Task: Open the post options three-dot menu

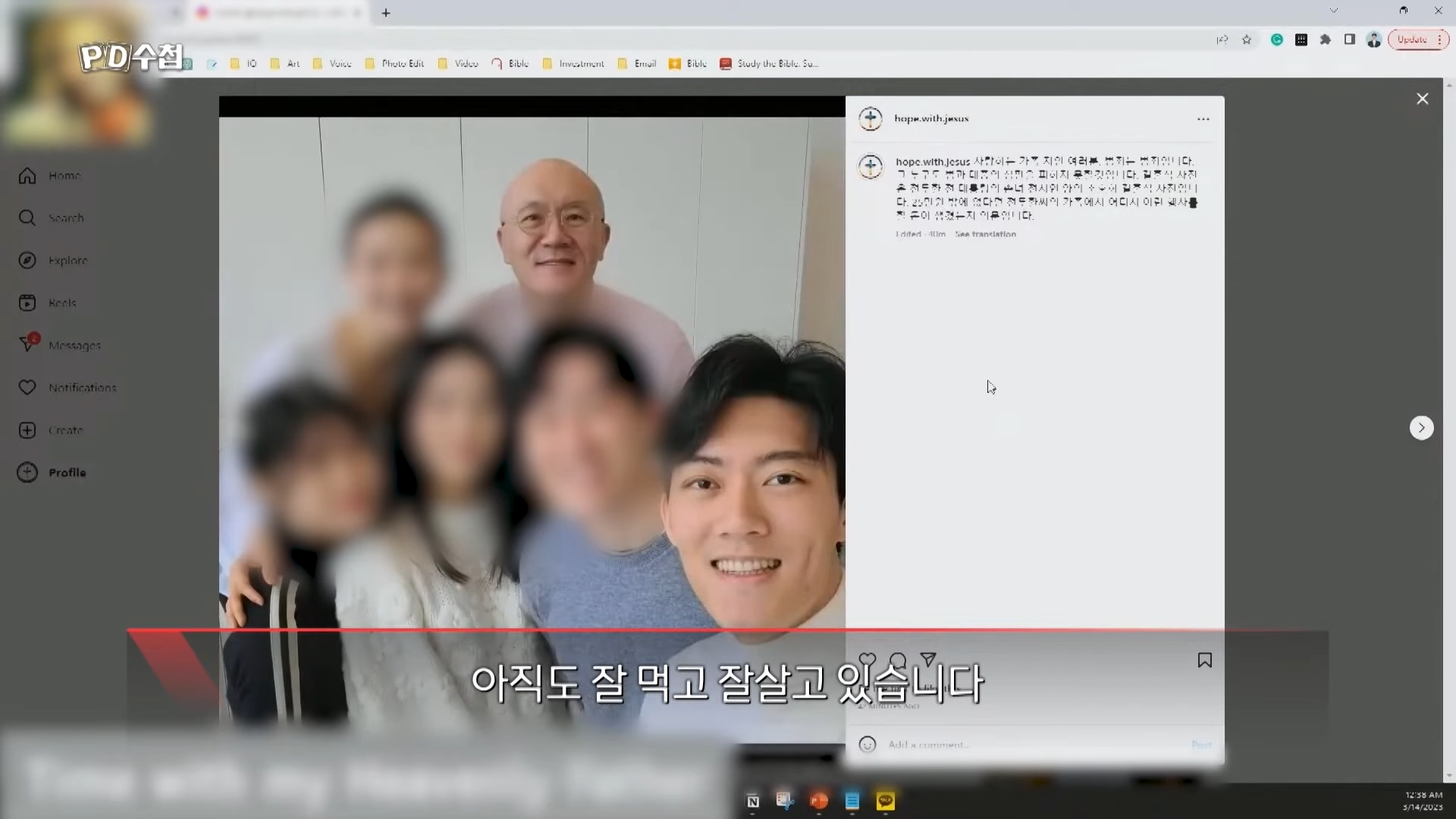Action: (1203, 119)
